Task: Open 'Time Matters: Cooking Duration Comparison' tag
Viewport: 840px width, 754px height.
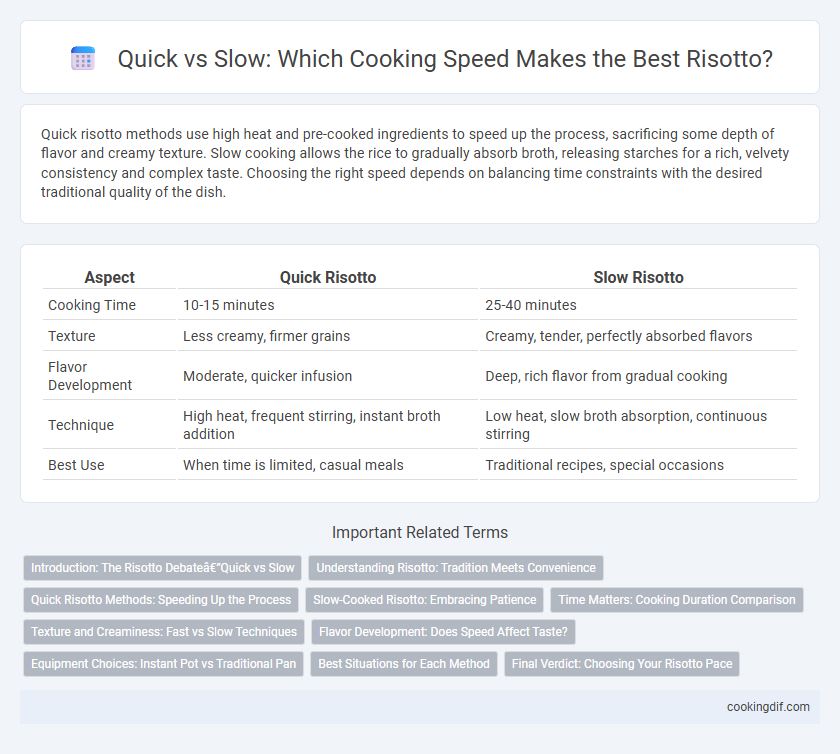Action: 677,600
